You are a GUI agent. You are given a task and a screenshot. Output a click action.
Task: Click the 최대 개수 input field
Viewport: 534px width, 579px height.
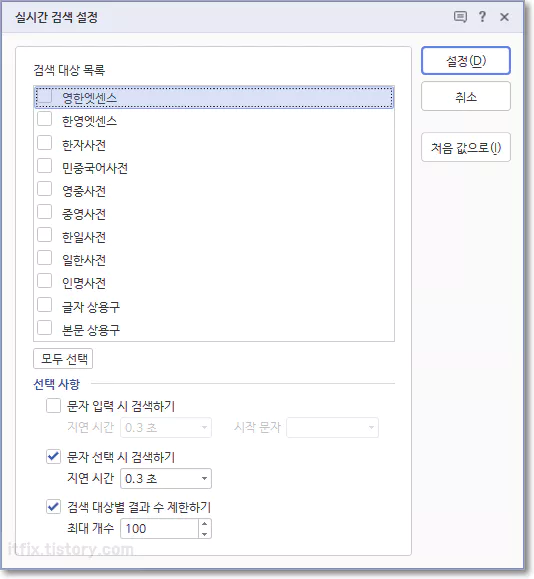click(160, 529)
